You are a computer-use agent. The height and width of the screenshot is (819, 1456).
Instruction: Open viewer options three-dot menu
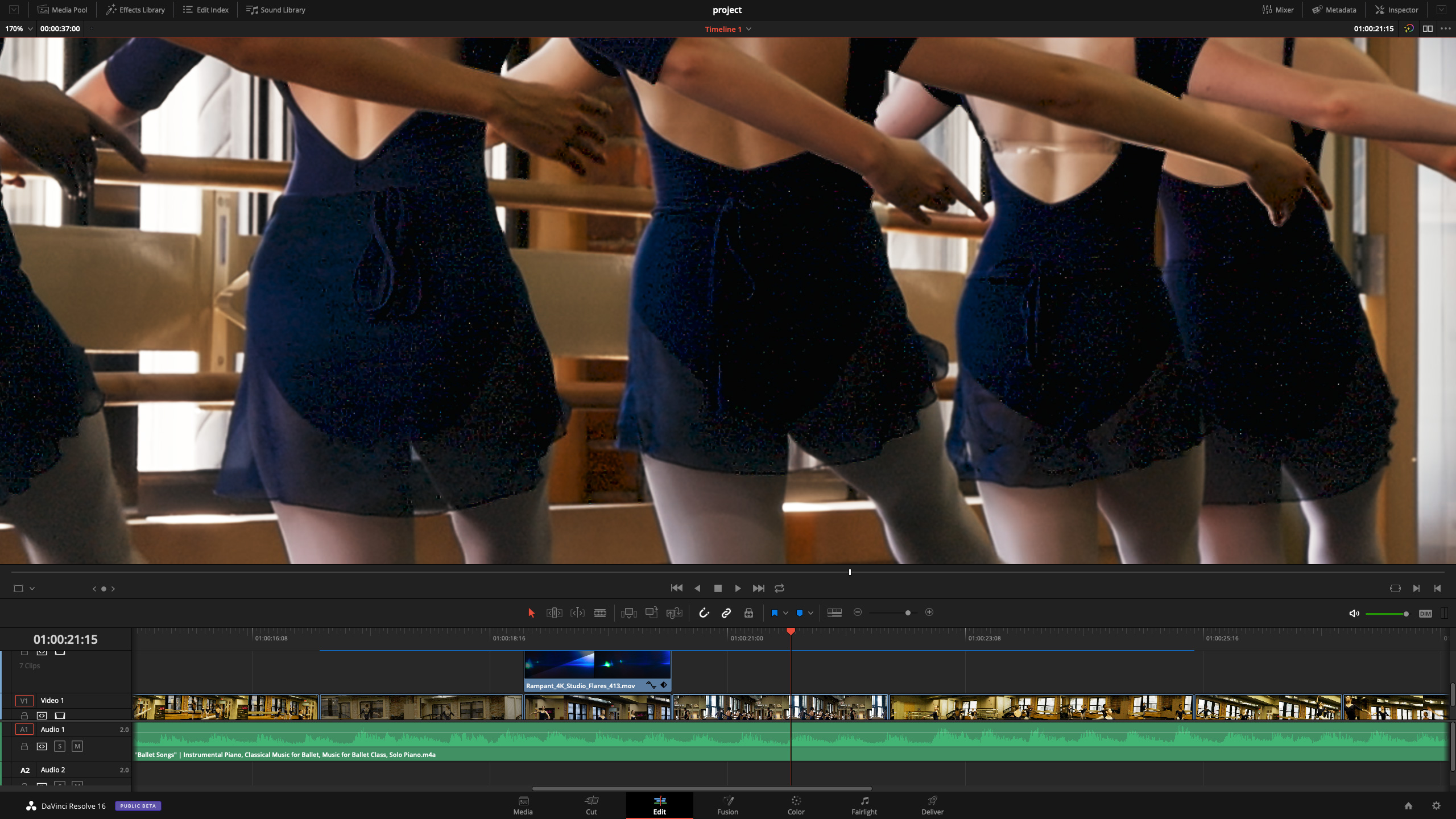(1446, 28)
